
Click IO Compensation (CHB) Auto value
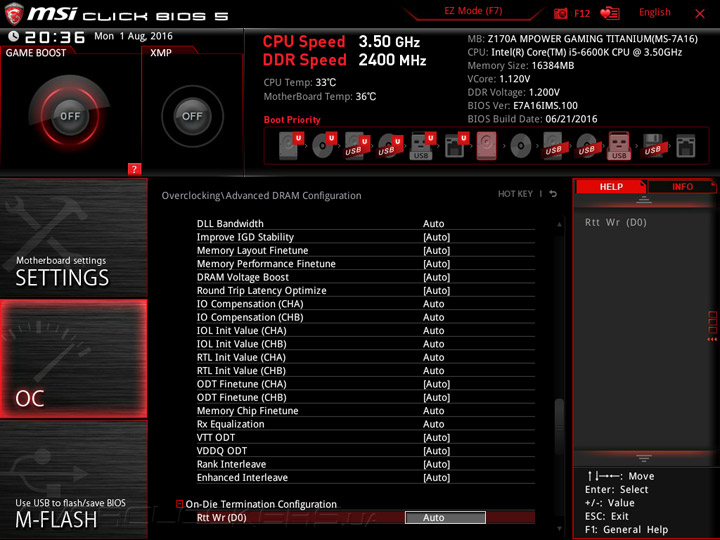click(x=433, y=317)
